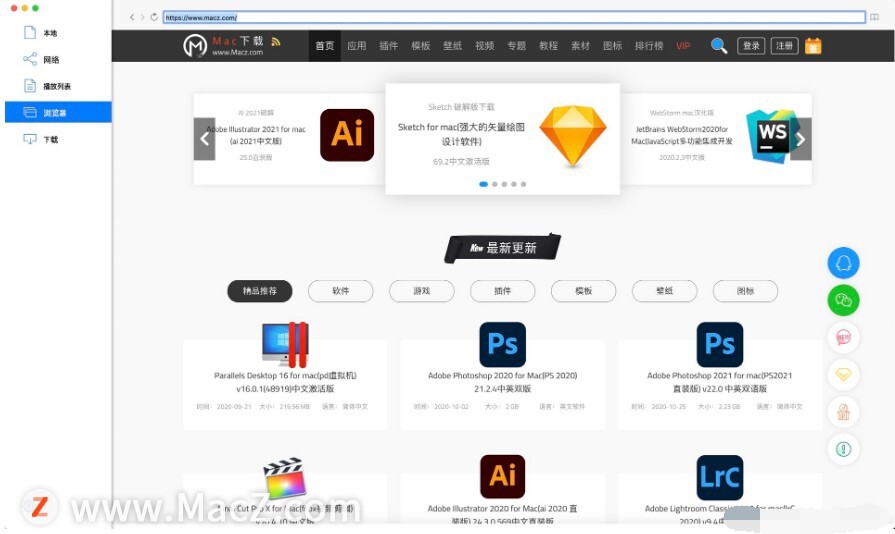Open the 模板 nav menu item
Screen dimensions: 895x534
click(421, 46)
